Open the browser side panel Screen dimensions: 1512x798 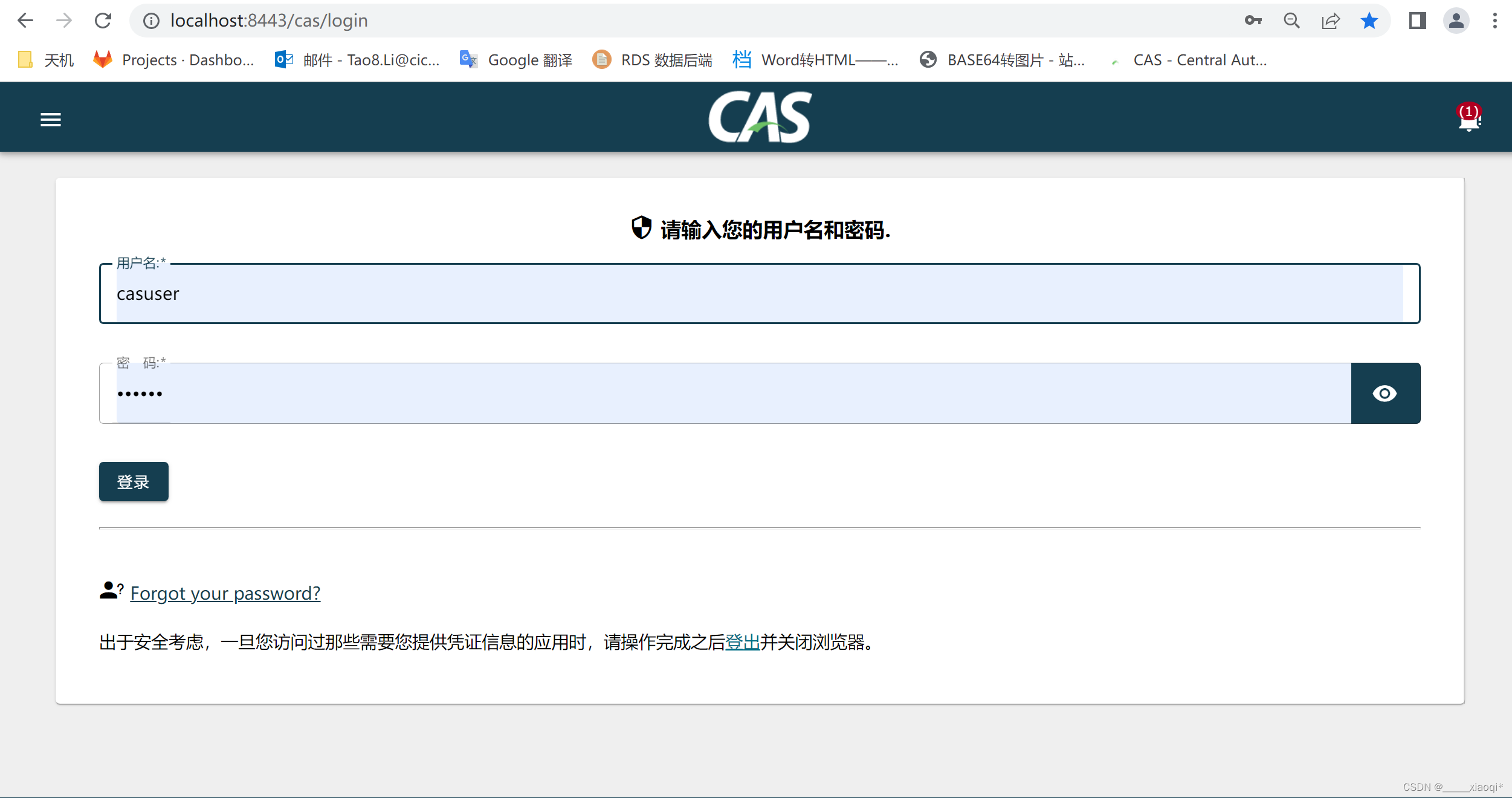(x=1418, y=21)
